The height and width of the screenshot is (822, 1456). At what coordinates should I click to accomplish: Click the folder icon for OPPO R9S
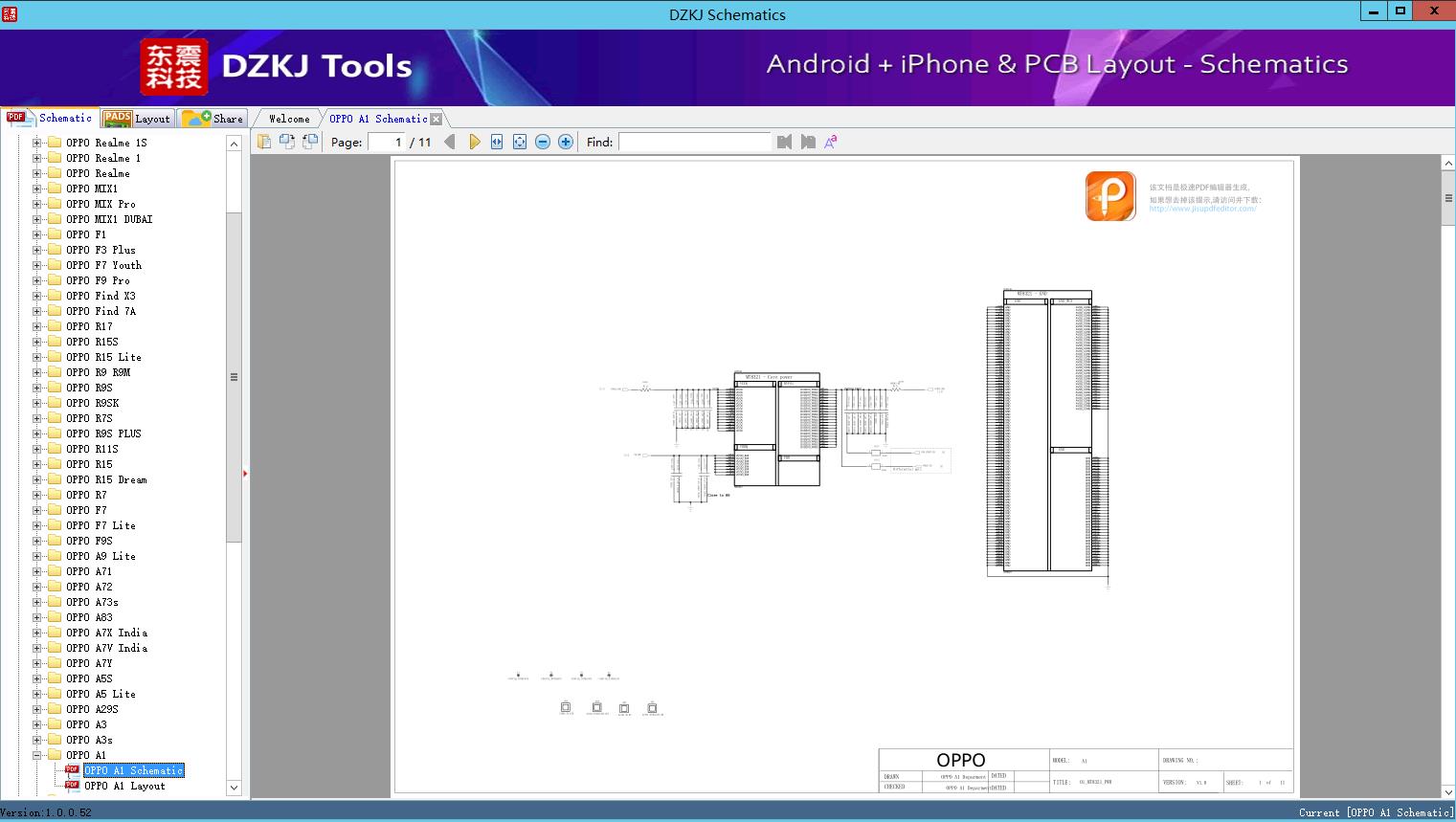tap(55, 388)
